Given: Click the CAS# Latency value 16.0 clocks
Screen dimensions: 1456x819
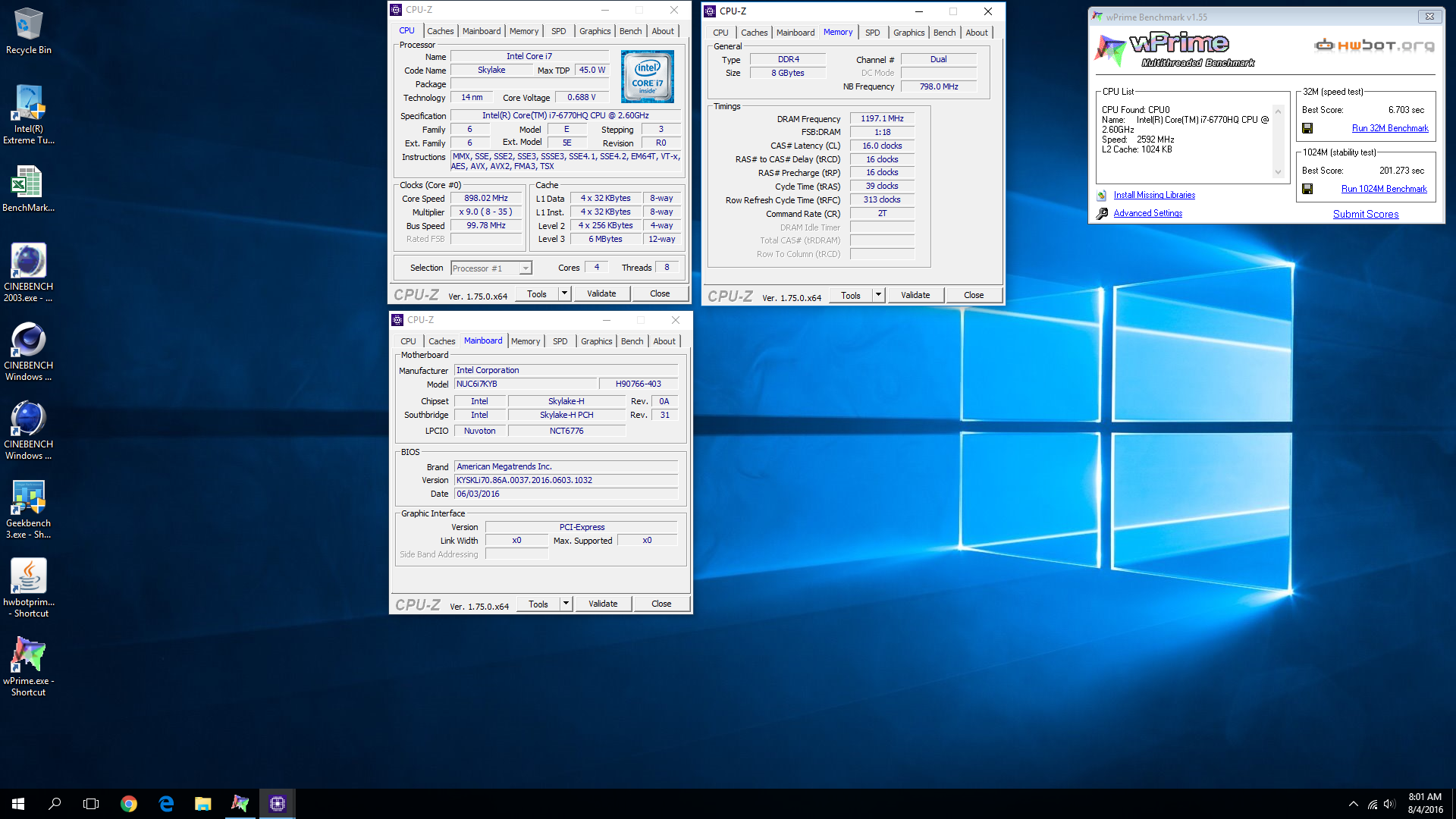Looking at the screenshot, I should pos(882,146).
